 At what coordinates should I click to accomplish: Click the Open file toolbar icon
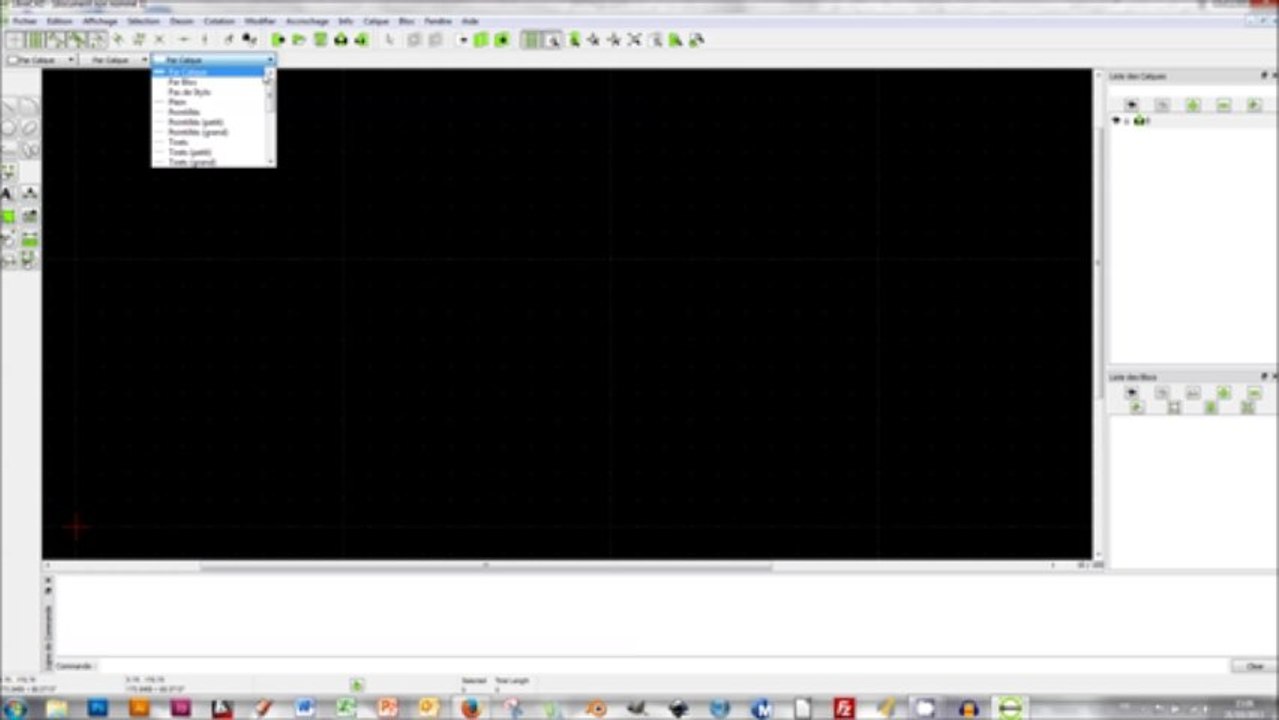pos(299,40)
